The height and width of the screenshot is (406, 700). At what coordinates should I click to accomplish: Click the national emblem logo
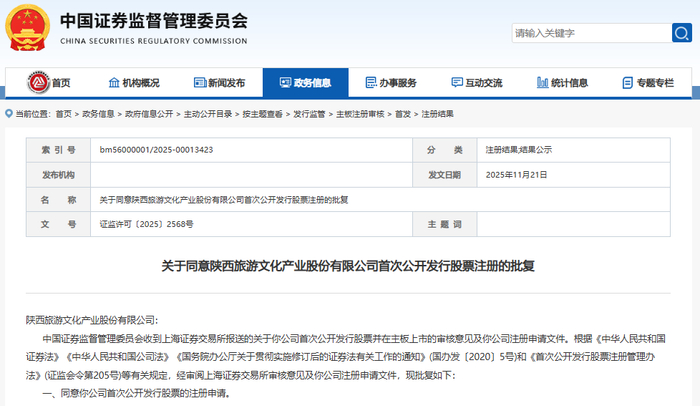tap(28, 27)
